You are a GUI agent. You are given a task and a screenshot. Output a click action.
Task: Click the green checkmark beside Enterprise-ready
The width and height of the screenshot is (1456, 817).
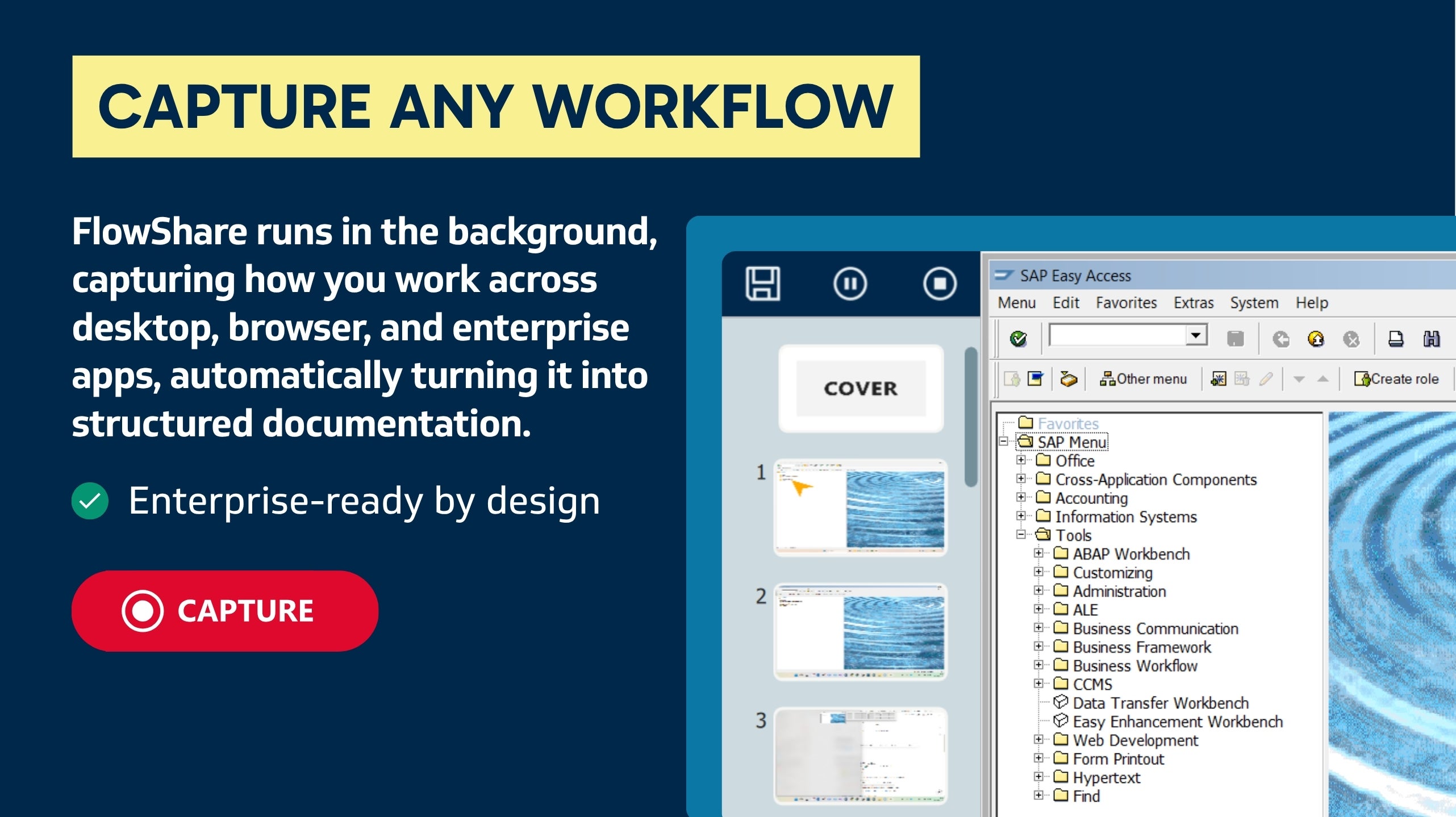coord(90,501)
